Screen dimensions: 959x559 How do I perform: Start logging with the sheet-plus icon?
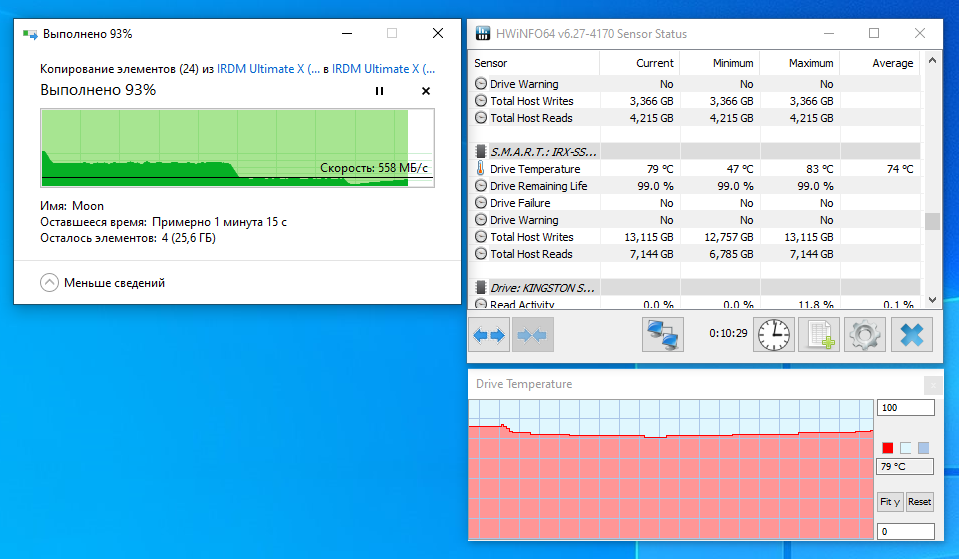click(819, 335)
